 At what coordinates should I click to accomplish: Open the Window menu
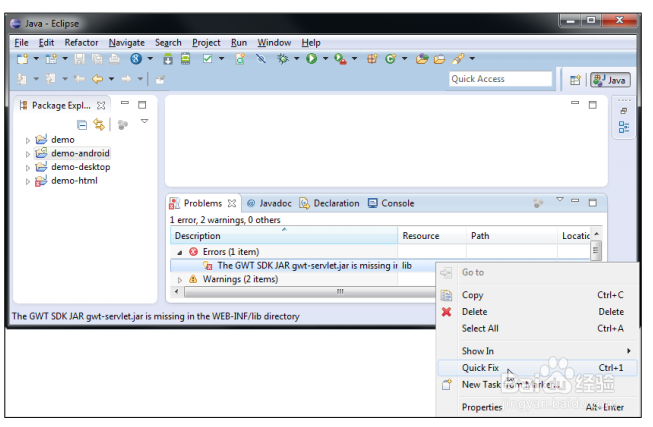coord(274,42)
